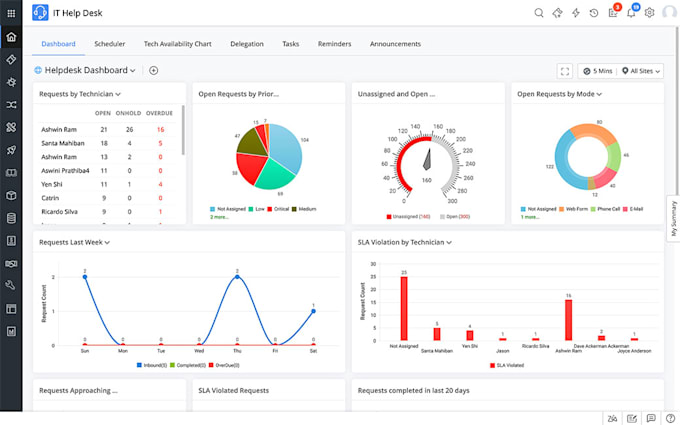Toggle SLA Violated legend item

coord(507,365)
